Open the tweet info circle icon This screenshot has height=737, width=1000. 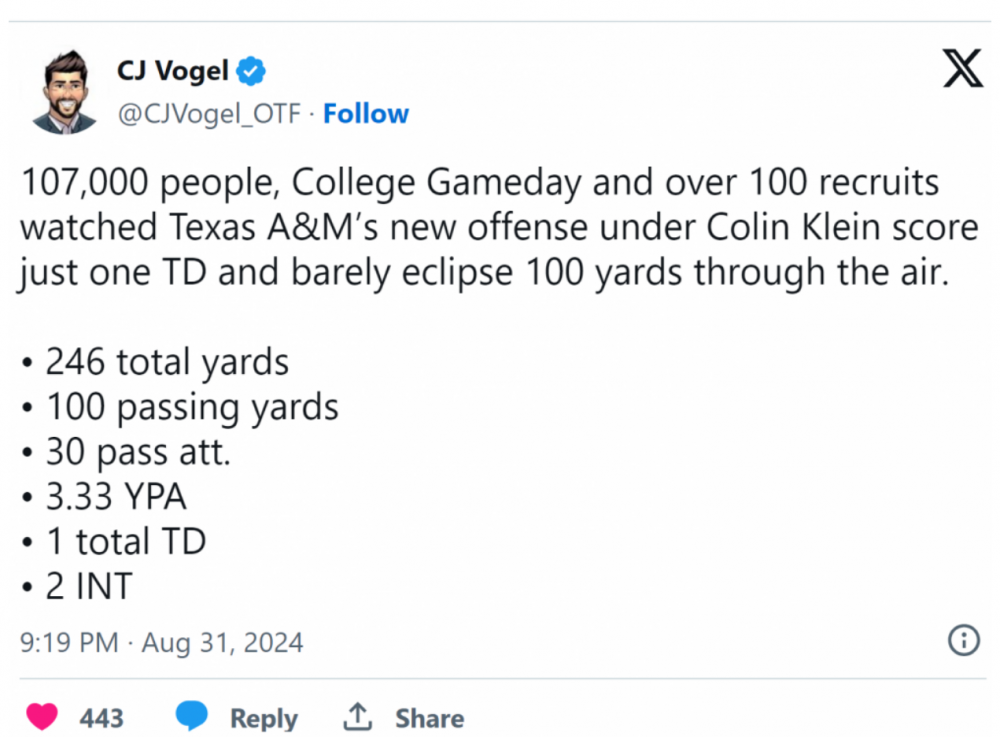click(963, 640)
